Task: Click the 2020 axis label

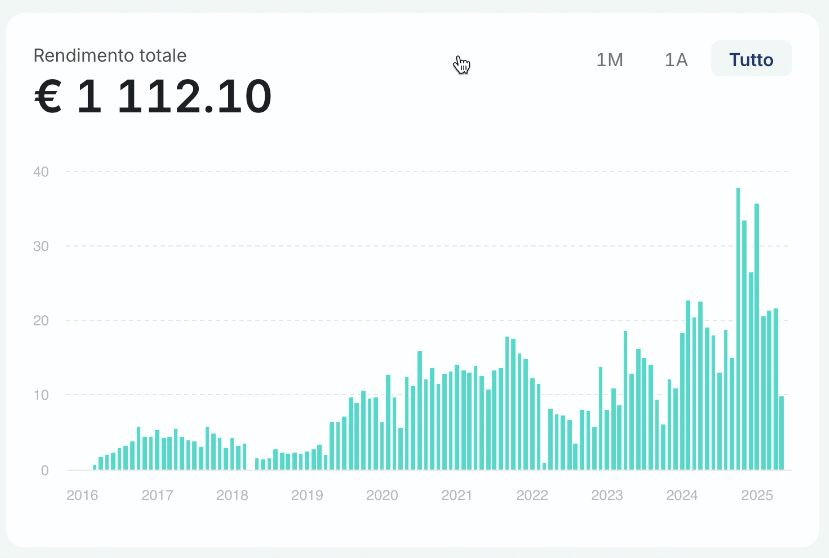Action: (x=382, y=495)
